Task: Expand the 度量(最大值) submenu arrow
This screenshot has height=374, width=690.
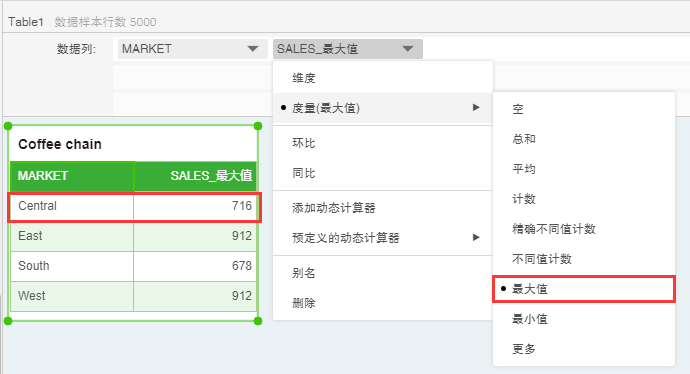Action: (x=476, y=107)
